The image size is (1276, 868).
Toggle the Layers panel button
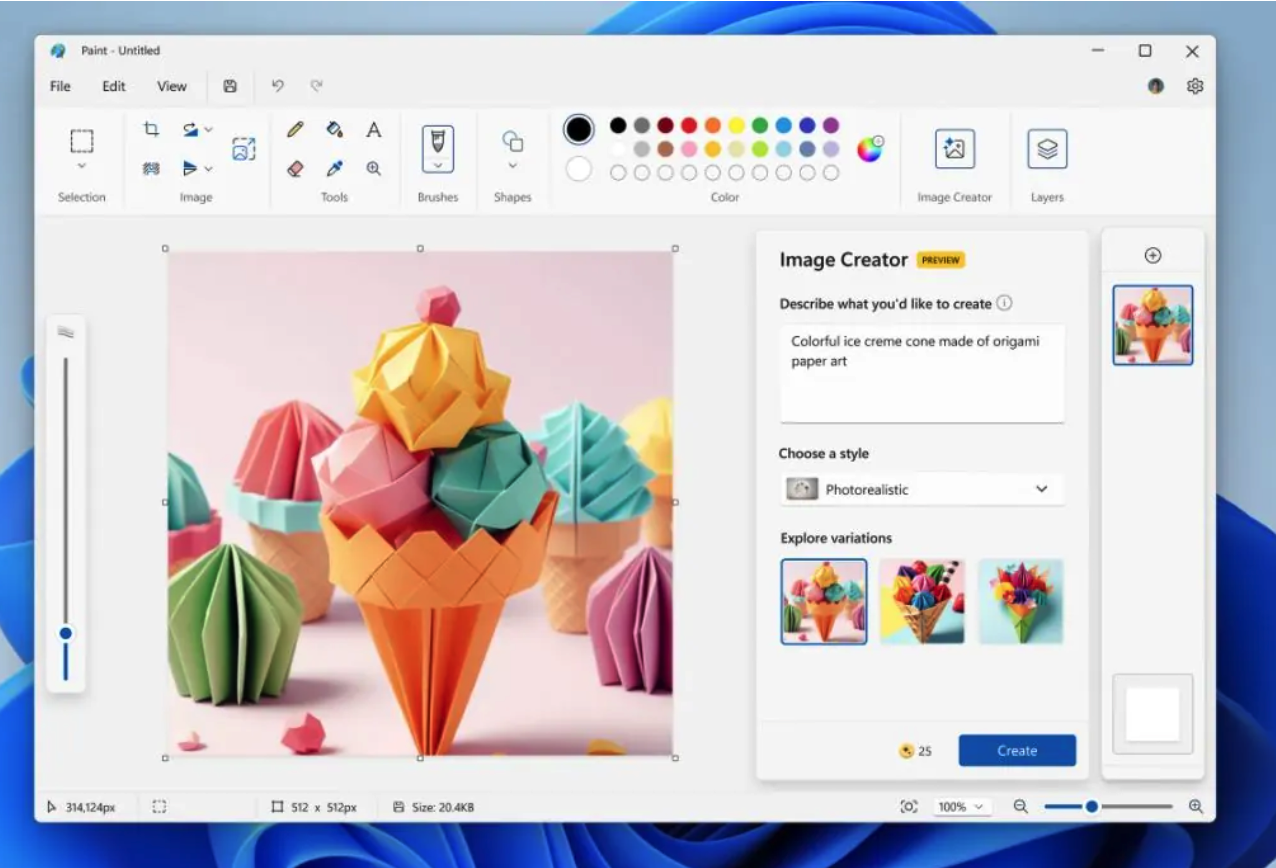pos(1047,149)
